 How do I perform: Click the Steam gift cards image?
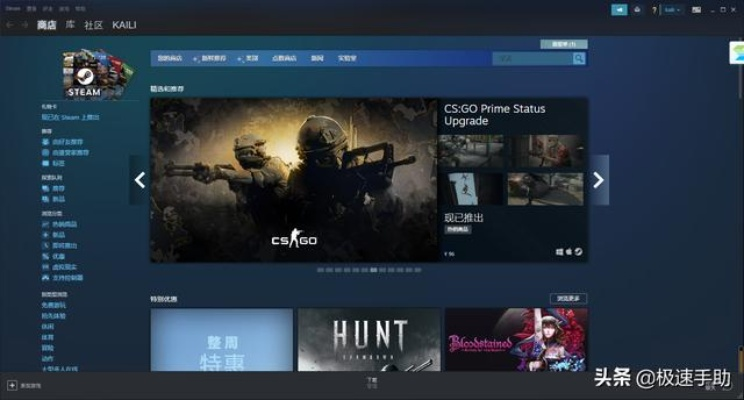tap(98, 74)
